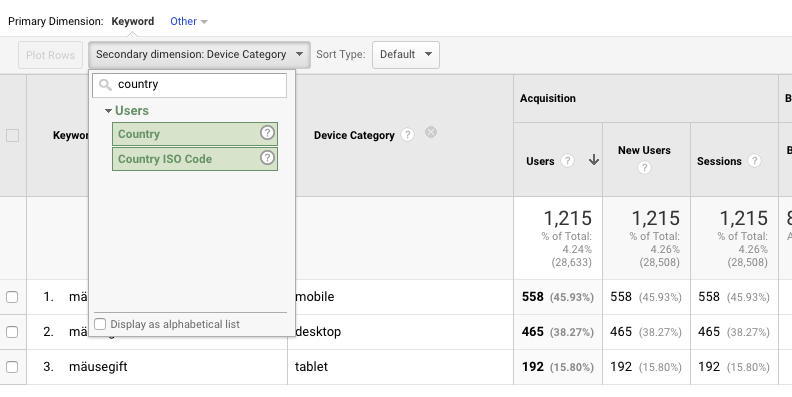This screenshot has width=792, height=397.
Task: Expand the Other primary dimension menu
Action: [x=189, y=21]
